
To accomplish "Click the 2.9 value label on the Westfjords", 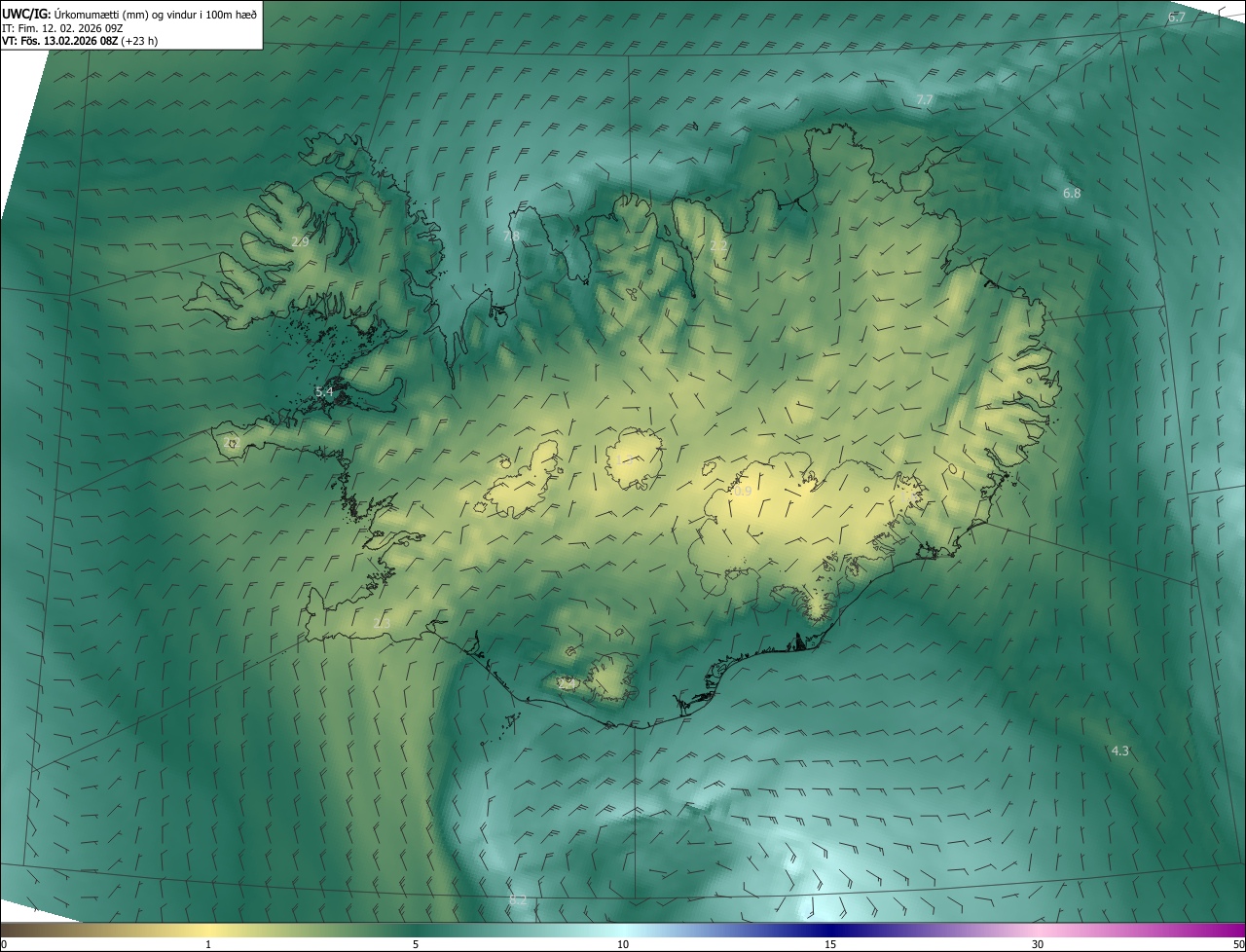I will (300, 241).
